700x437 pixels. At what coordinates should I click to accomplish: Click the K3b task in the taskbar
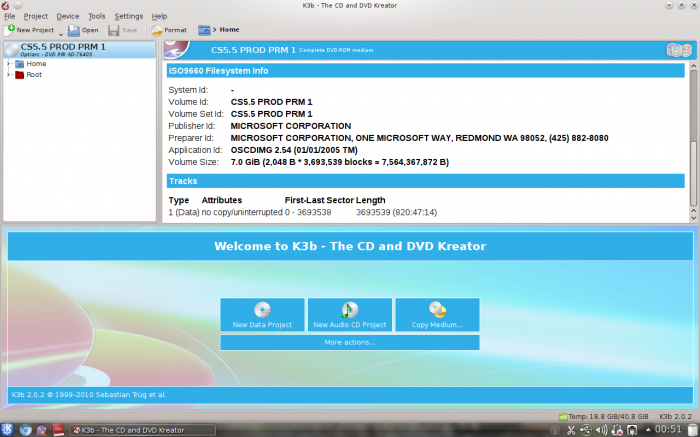[x=142, y=430]
